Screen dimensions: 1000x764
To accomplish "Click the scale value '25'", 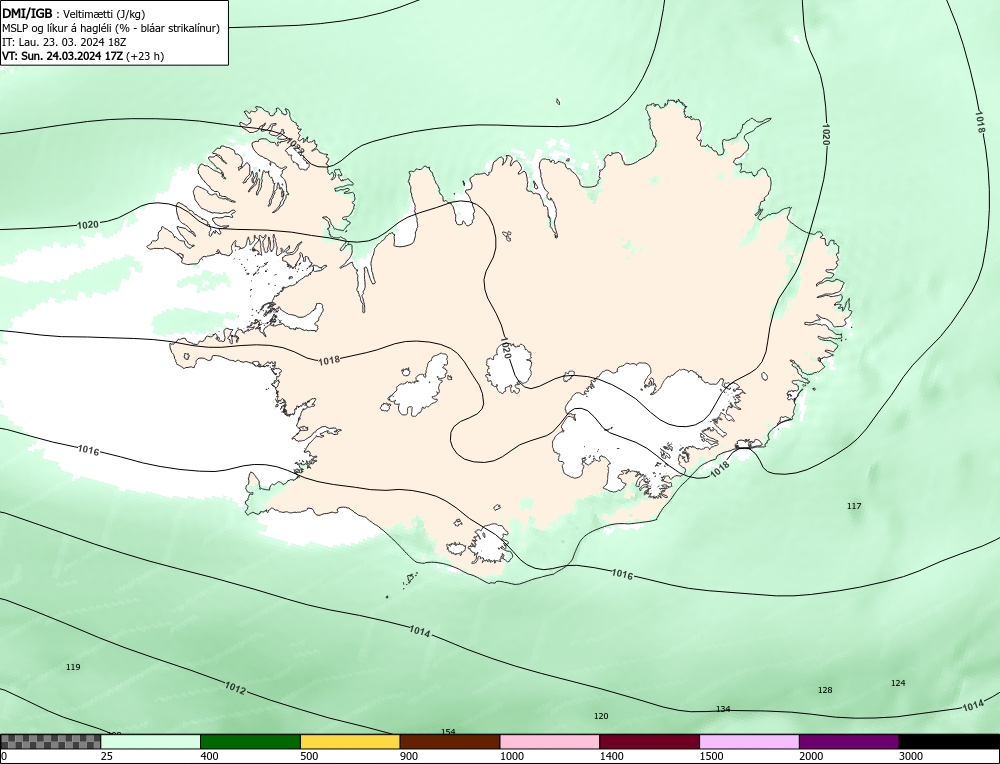I will (x=106, y=756).
